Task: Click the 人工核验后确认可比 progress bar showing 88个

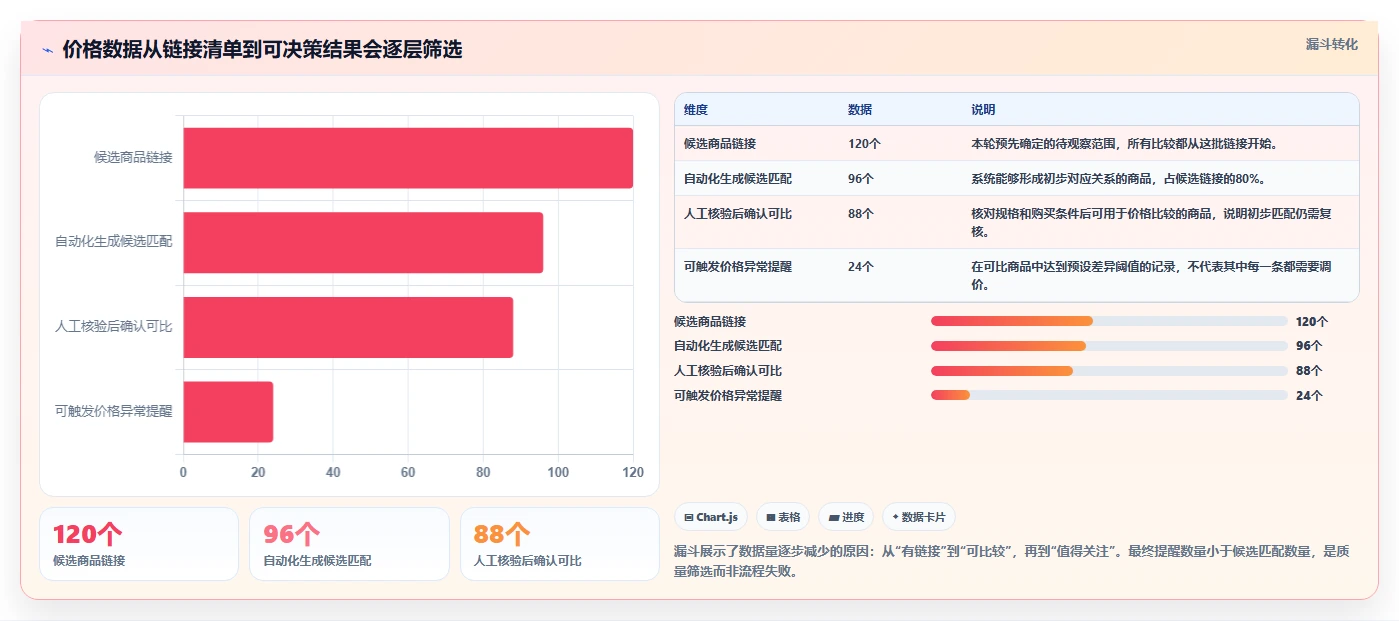Action: click(1109, 370)
